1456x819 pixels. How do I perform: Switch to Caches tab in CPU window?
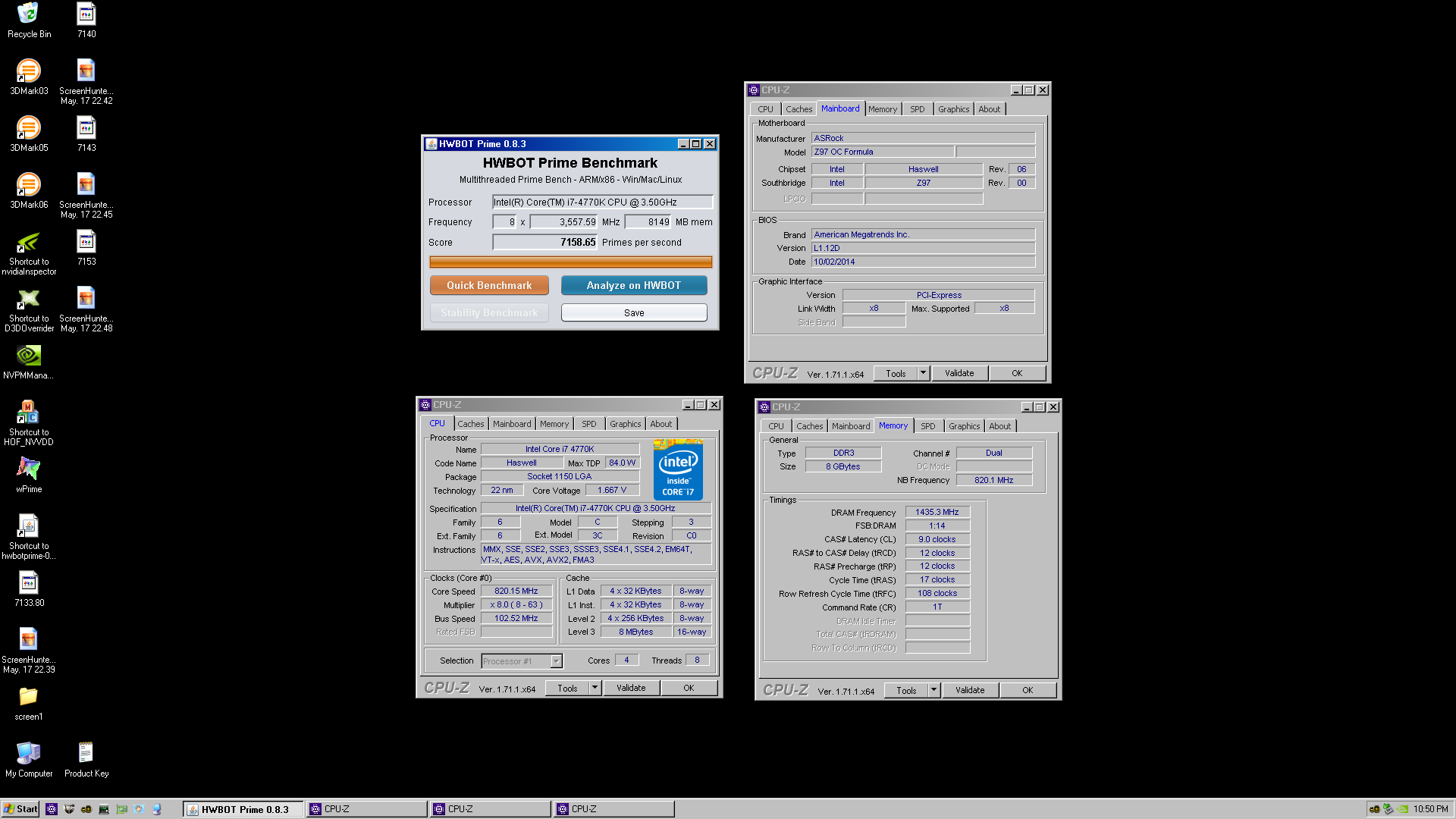pyautogui.click(x=470, y=424)
